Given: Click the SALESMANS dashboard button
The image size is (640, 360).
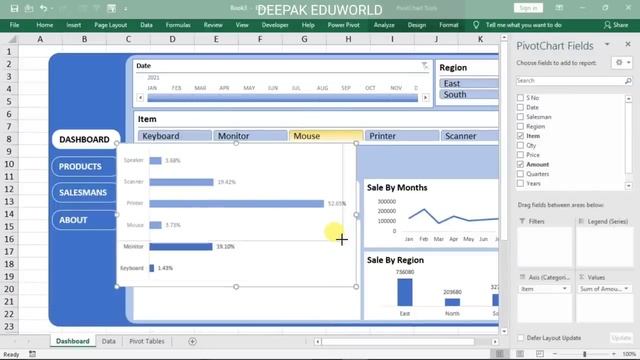Looking at the screenshot, I should (84, 193).
